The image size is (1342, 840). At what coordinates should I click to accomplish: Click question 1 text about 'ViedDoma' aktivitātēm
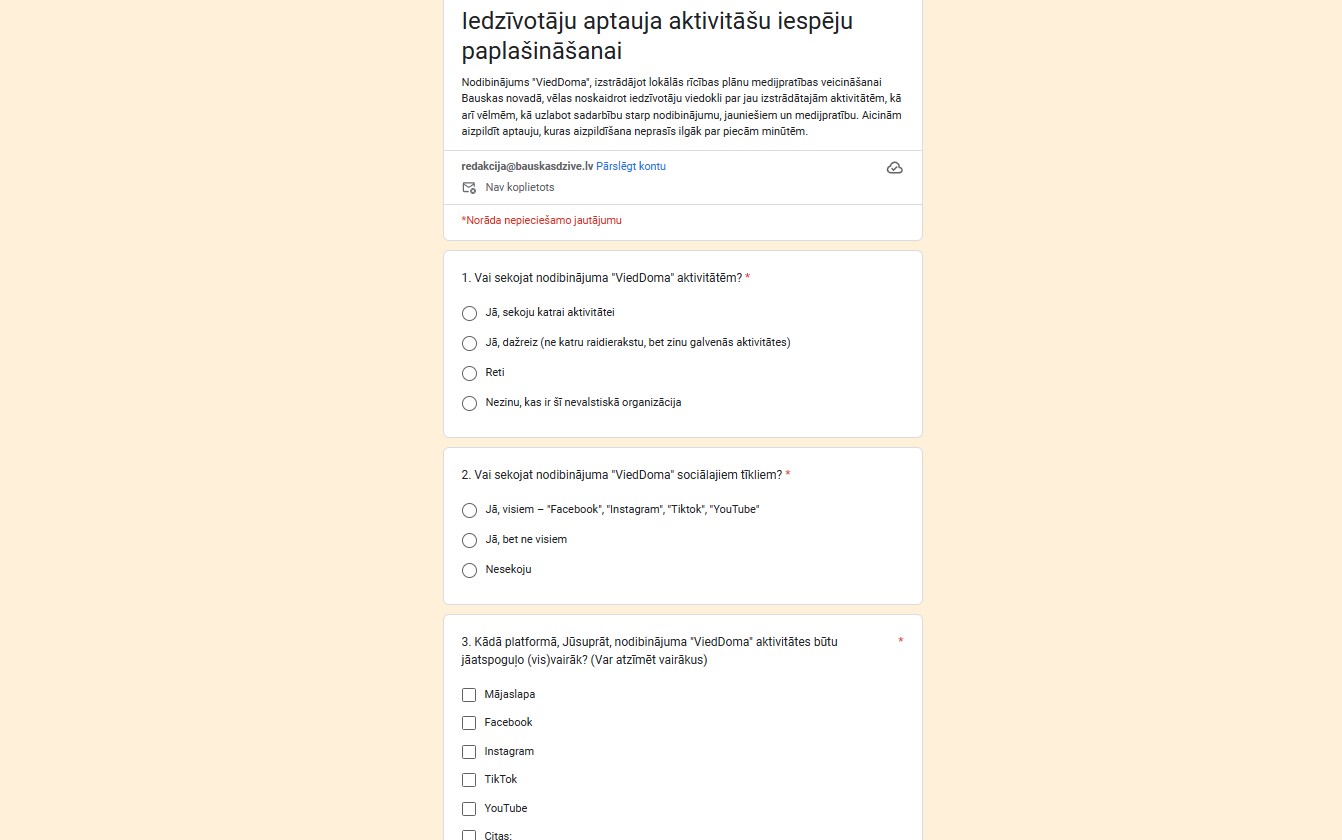[x=601, y=278]
